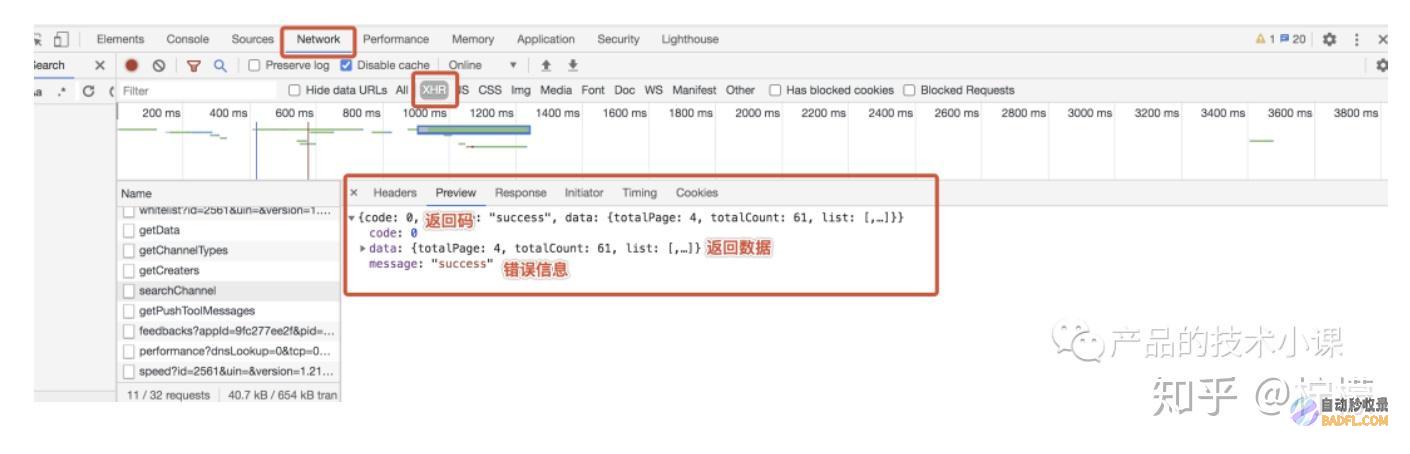Stop recording with the red record button

point(129,65)
